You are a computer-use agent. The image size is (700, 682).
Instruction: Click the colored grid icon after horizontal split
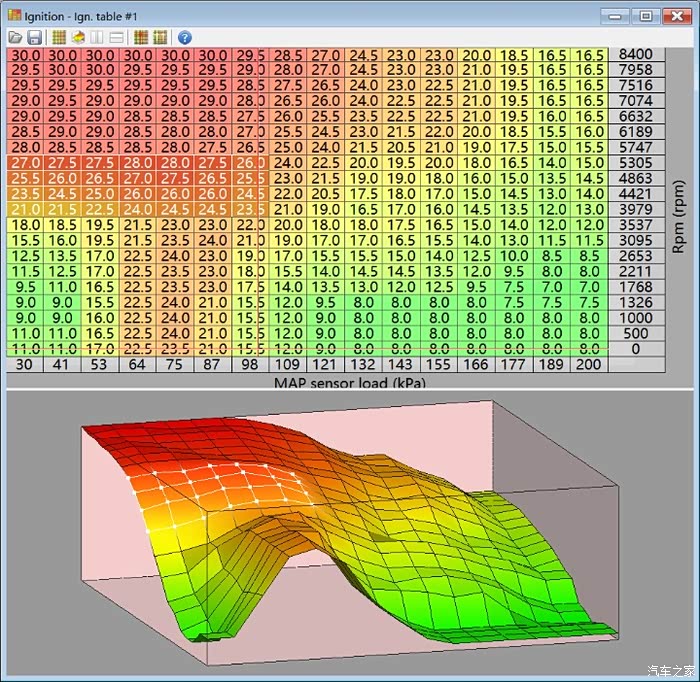click(x=141, y=37)
